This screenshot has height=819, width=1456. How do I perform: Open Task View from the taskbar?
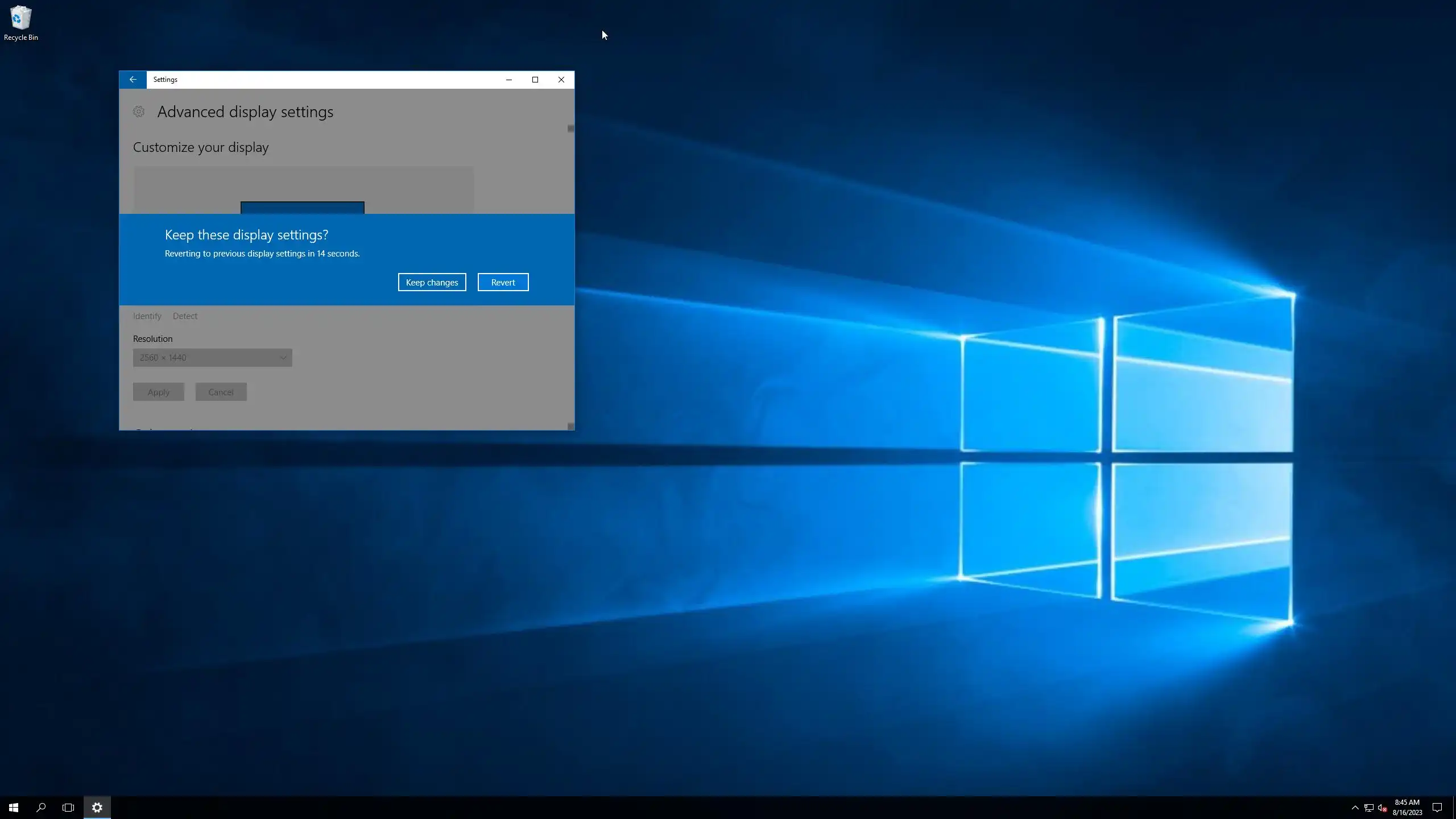coord(68,807)
